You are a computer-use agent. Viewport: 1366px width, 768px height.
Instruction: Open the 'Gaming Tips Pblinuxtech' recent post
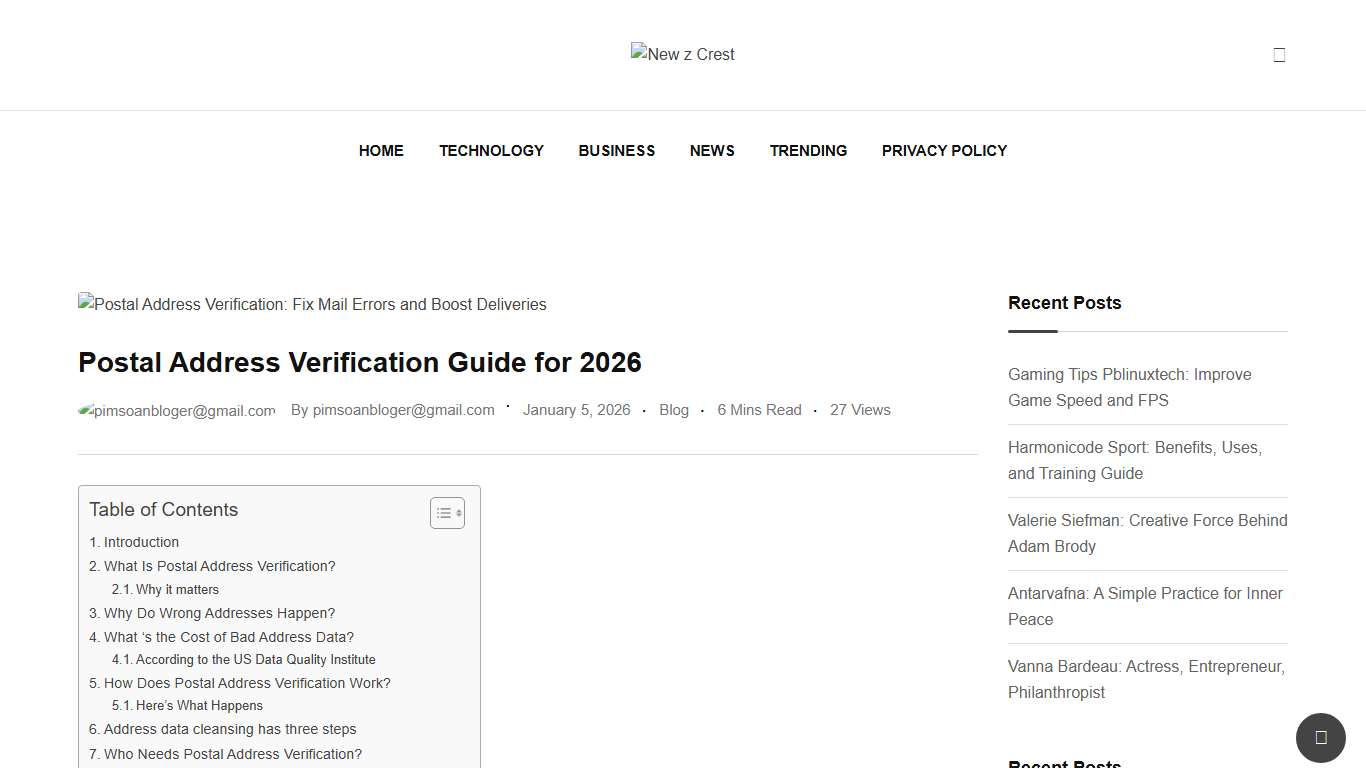1129,387
